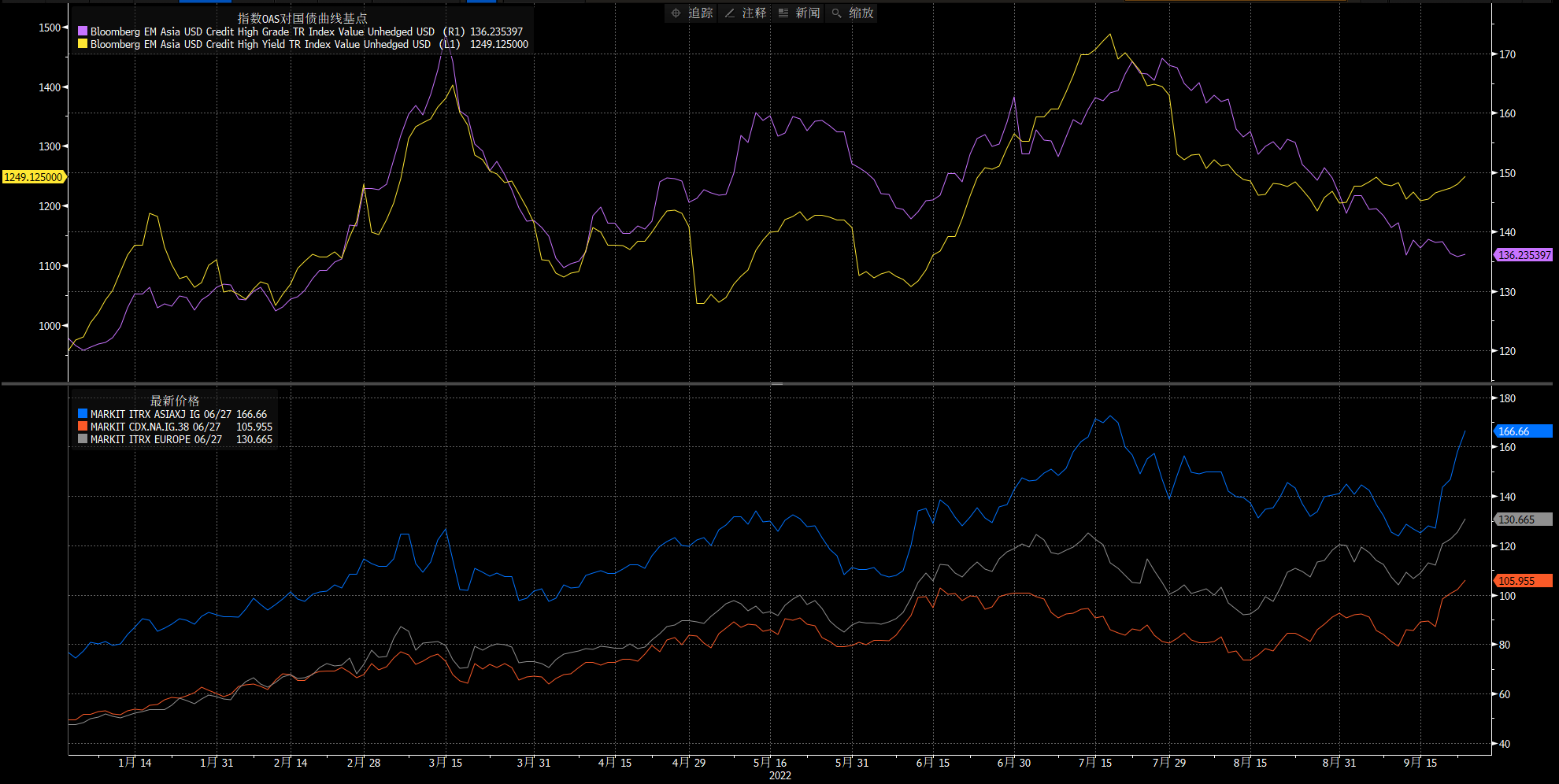
Task: Select MARKIT CDX.NA.IG.38 legend entry
Action: point(155,427)
